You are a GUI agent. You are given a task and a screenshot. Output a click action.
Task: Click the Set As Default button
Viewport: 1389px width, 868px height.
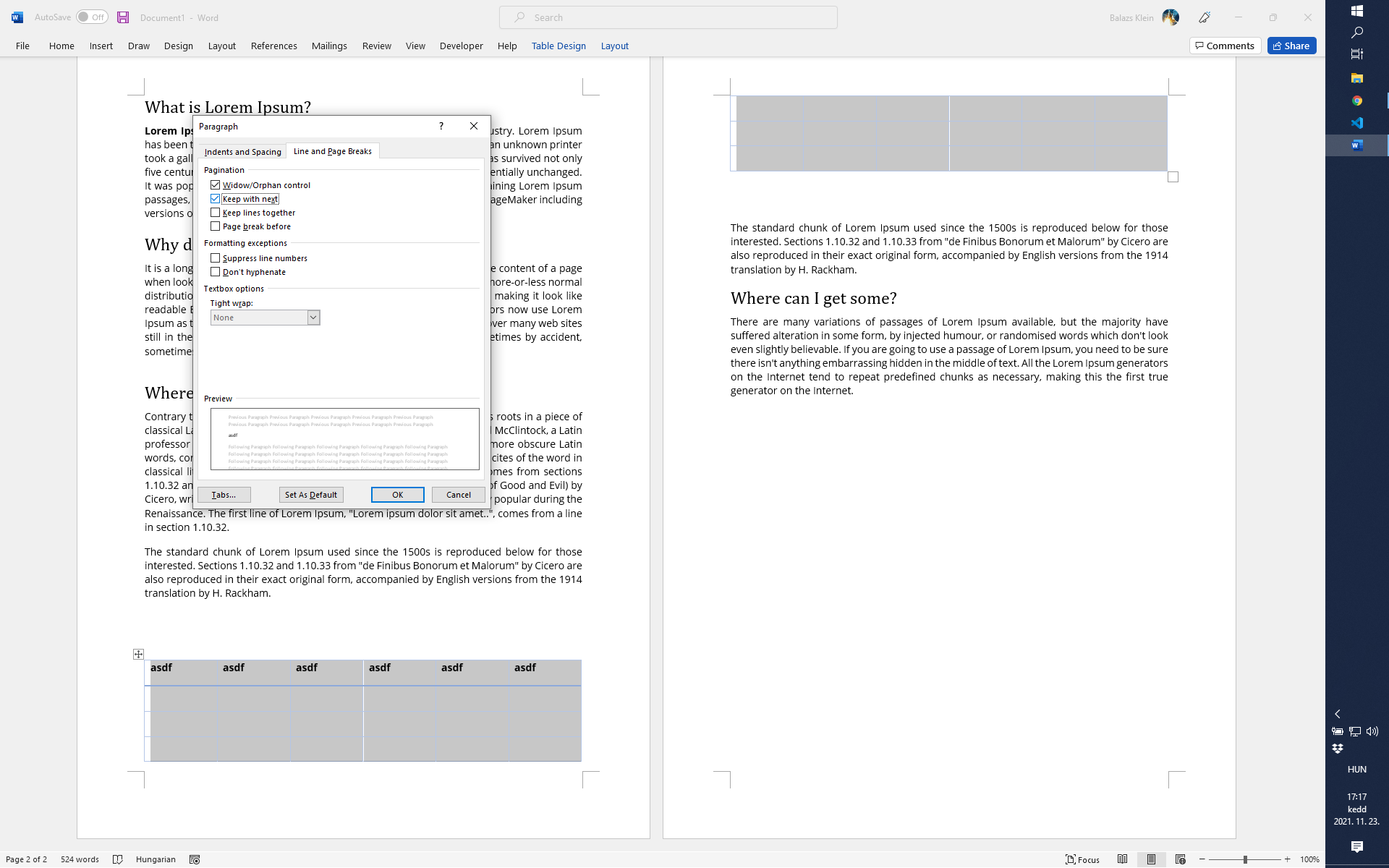click(311, 495)
